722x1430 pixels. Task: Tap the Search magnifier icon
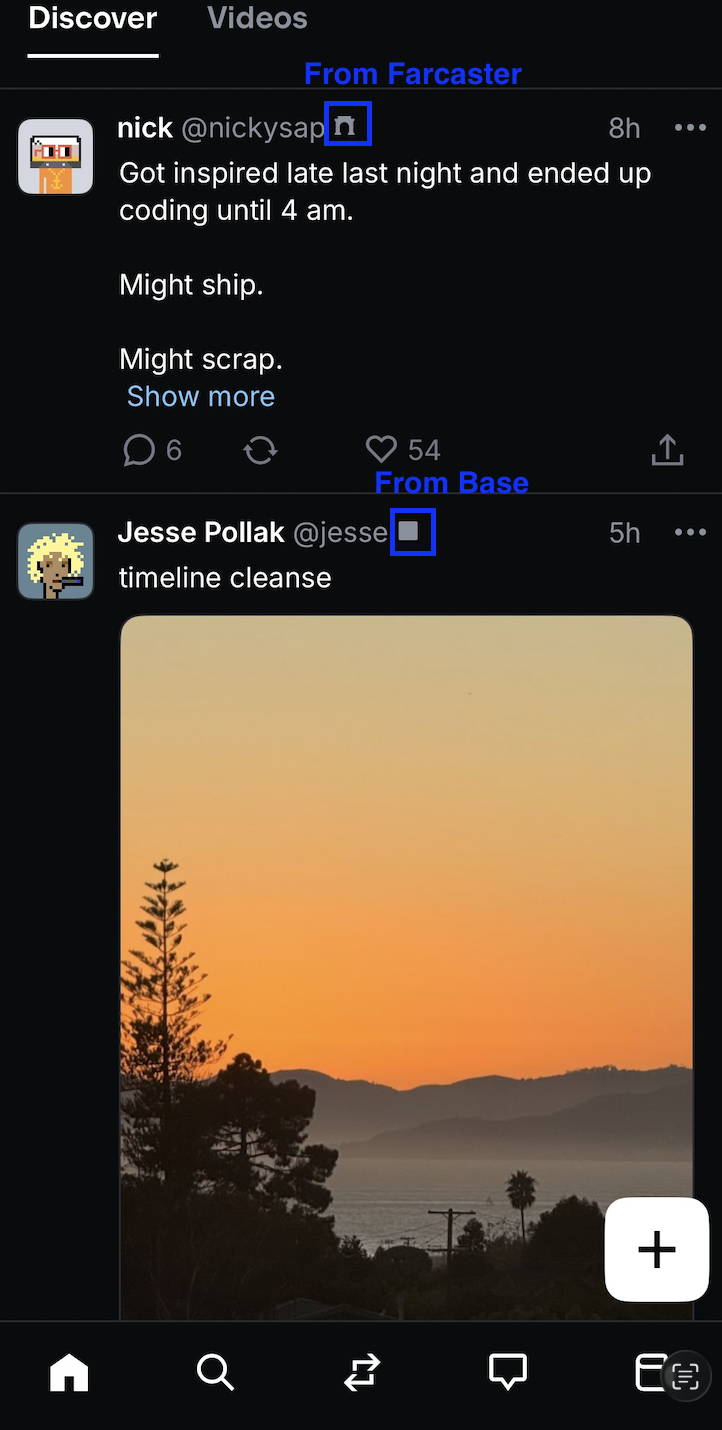(x=215, y=1373)
